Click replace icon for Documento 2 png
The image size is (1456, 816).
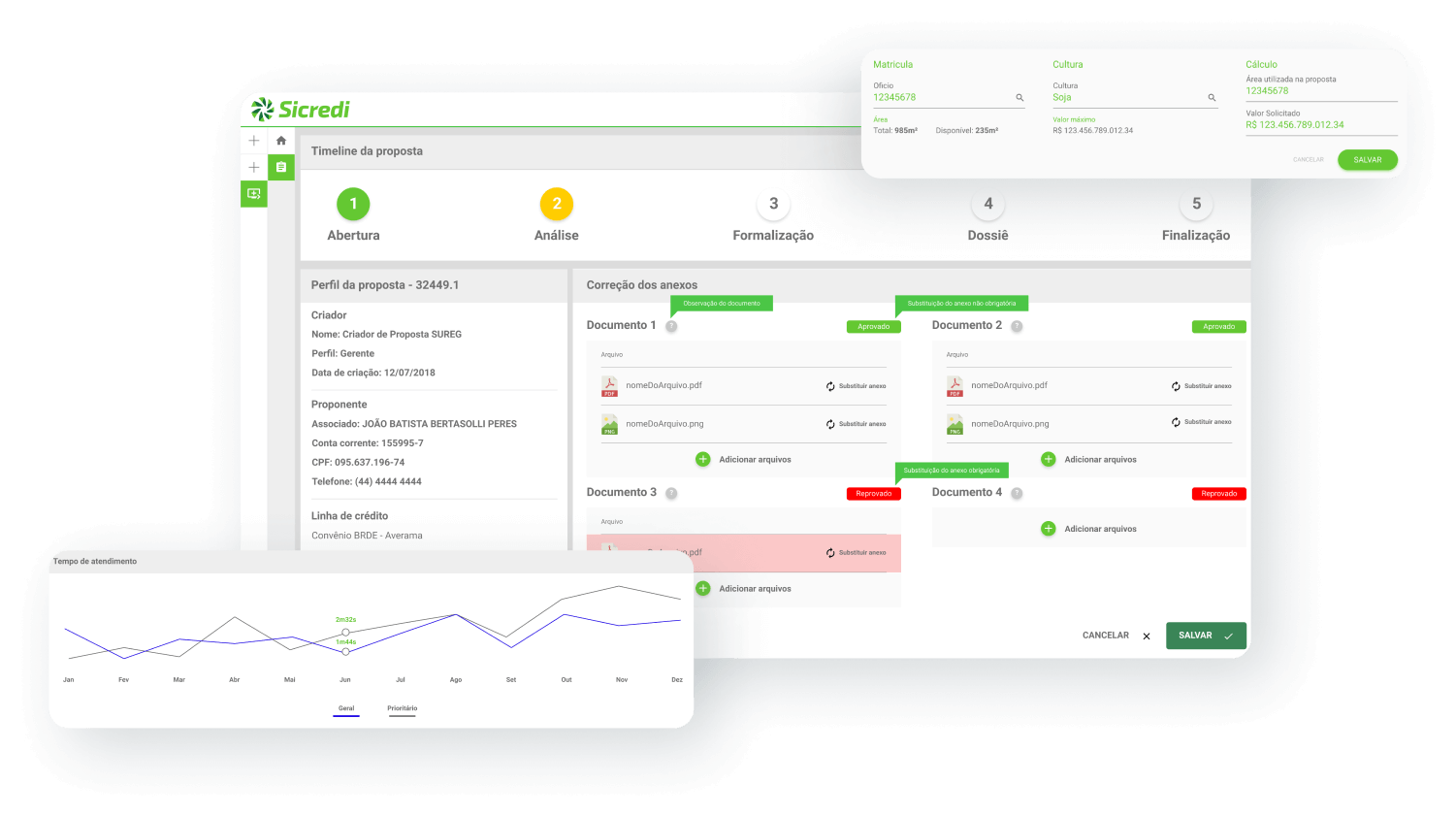coord(1176,422)
